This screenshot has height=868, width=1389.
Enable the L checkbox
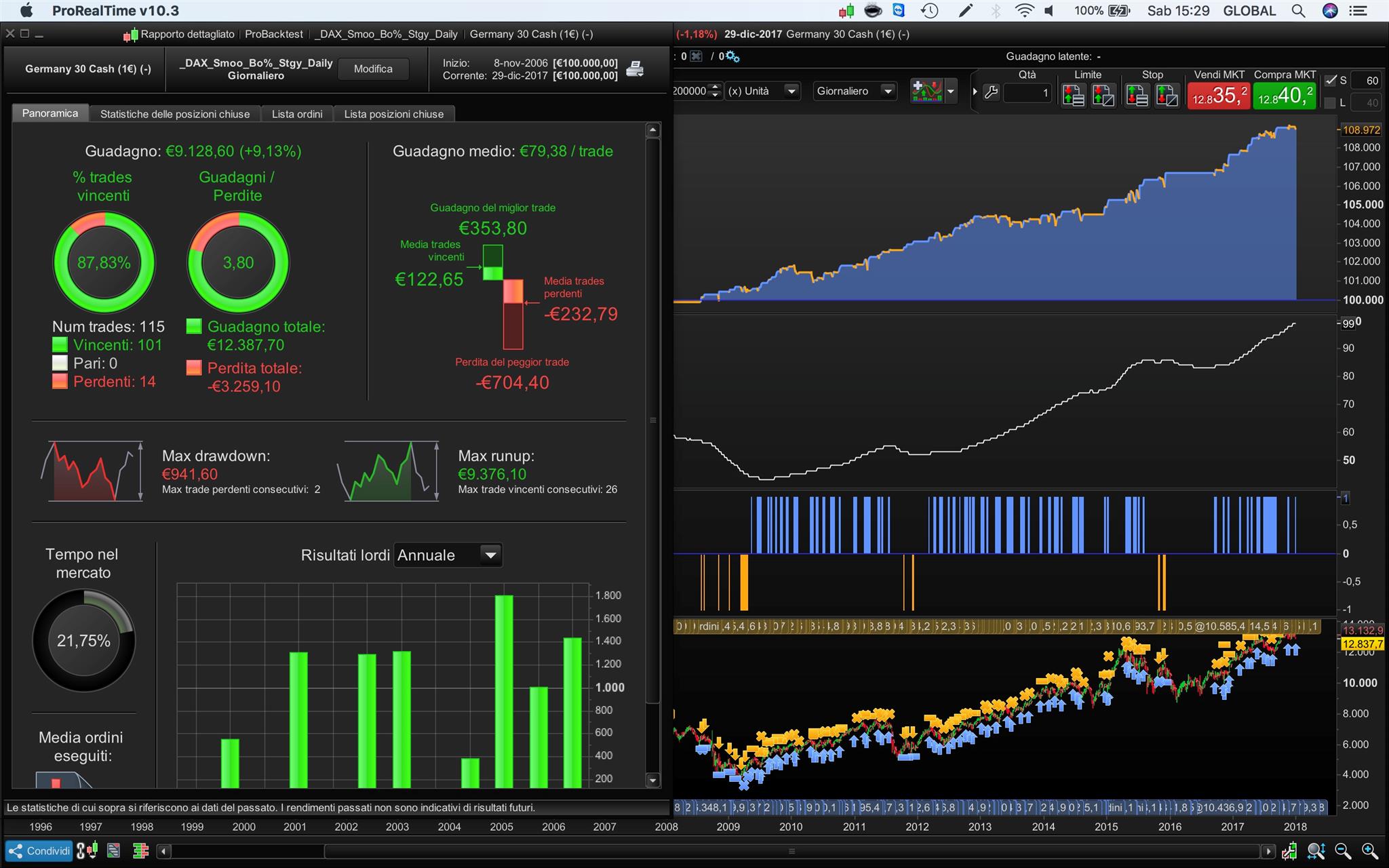tap(1330, 103)
